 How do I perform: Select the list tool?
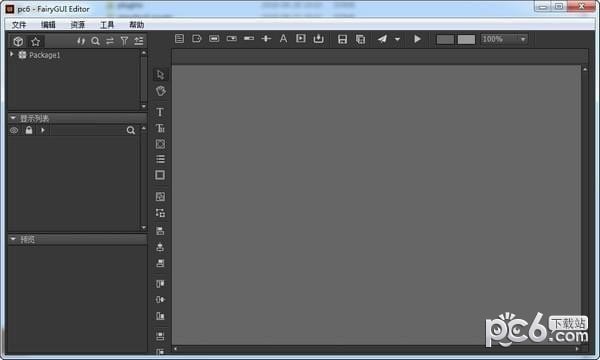(160, 159)
